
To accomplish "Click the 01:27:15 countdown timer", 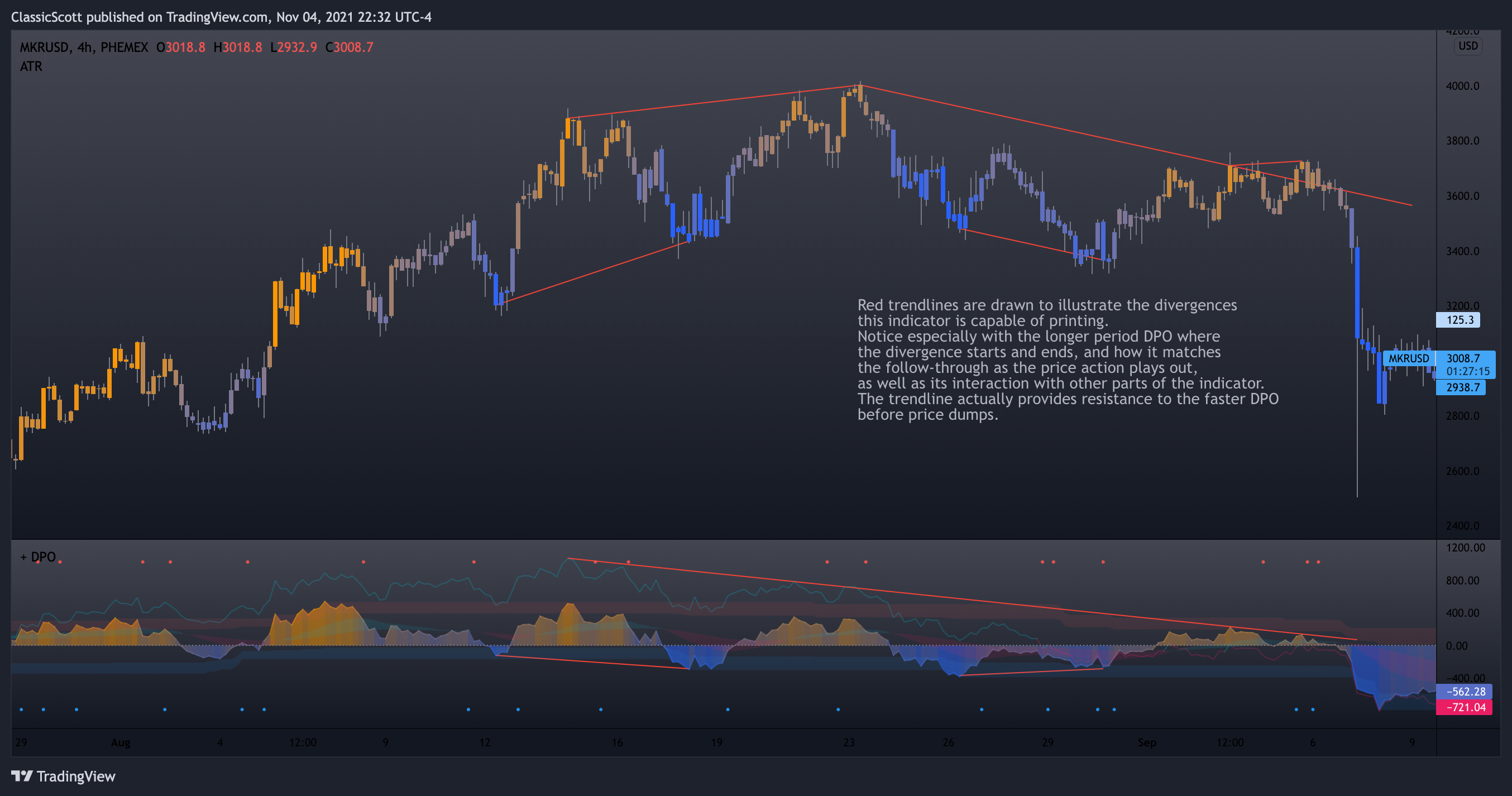I will tap(1467, 371).
